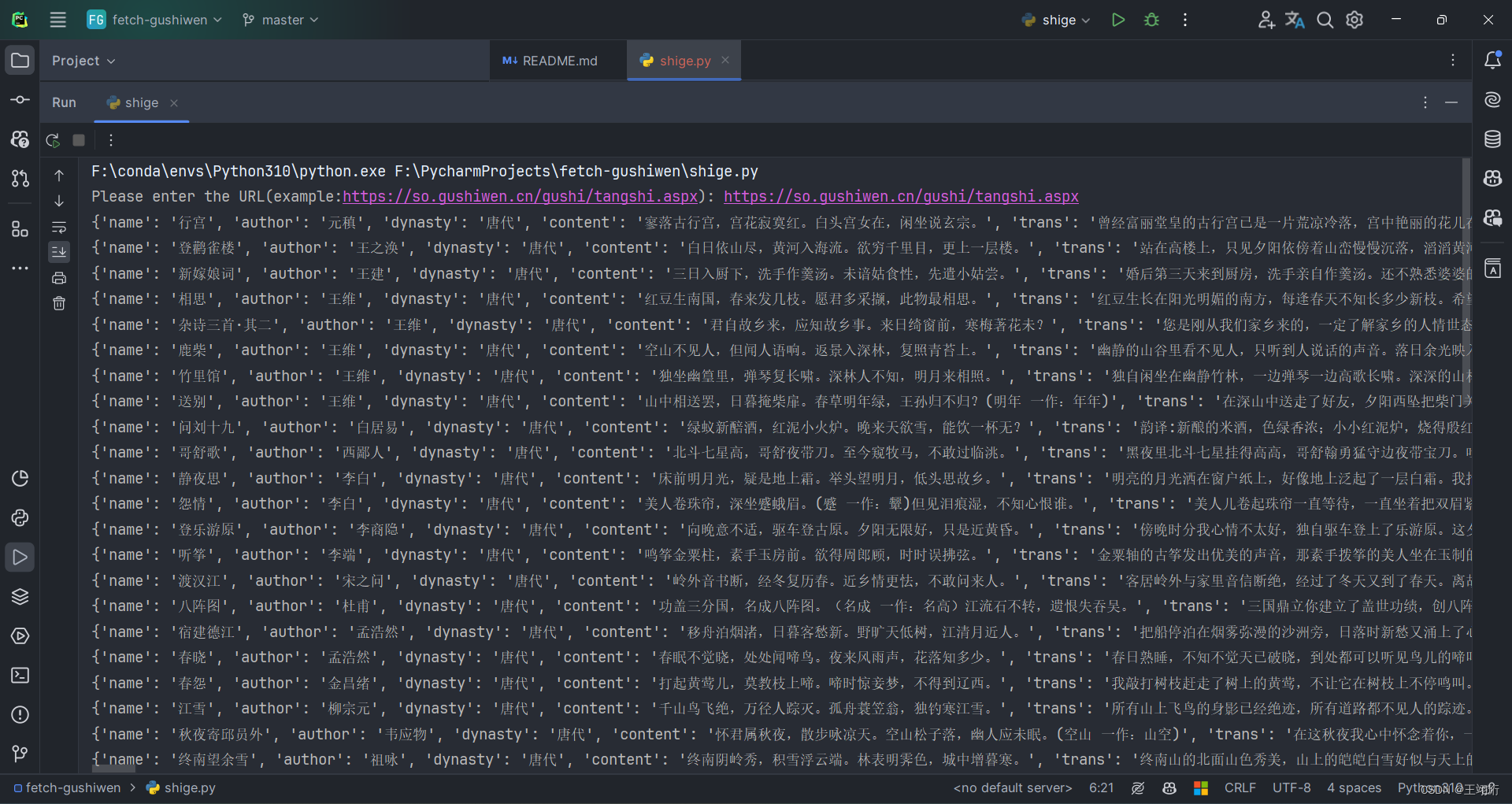Go down the stack trace arrow

tap(59, 202)
